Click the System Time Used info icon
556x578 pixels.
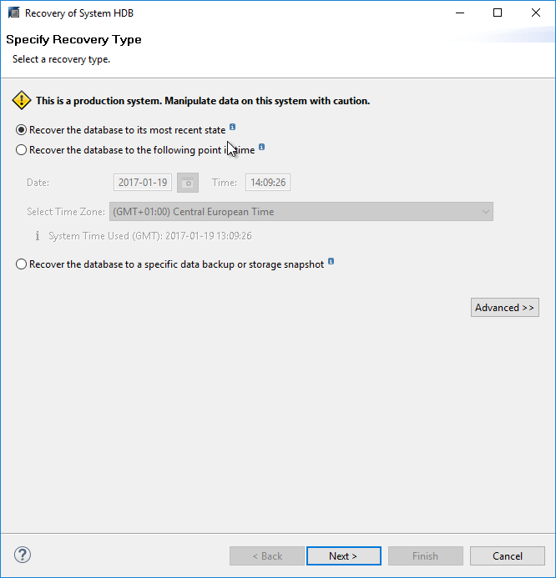point(37,236)
